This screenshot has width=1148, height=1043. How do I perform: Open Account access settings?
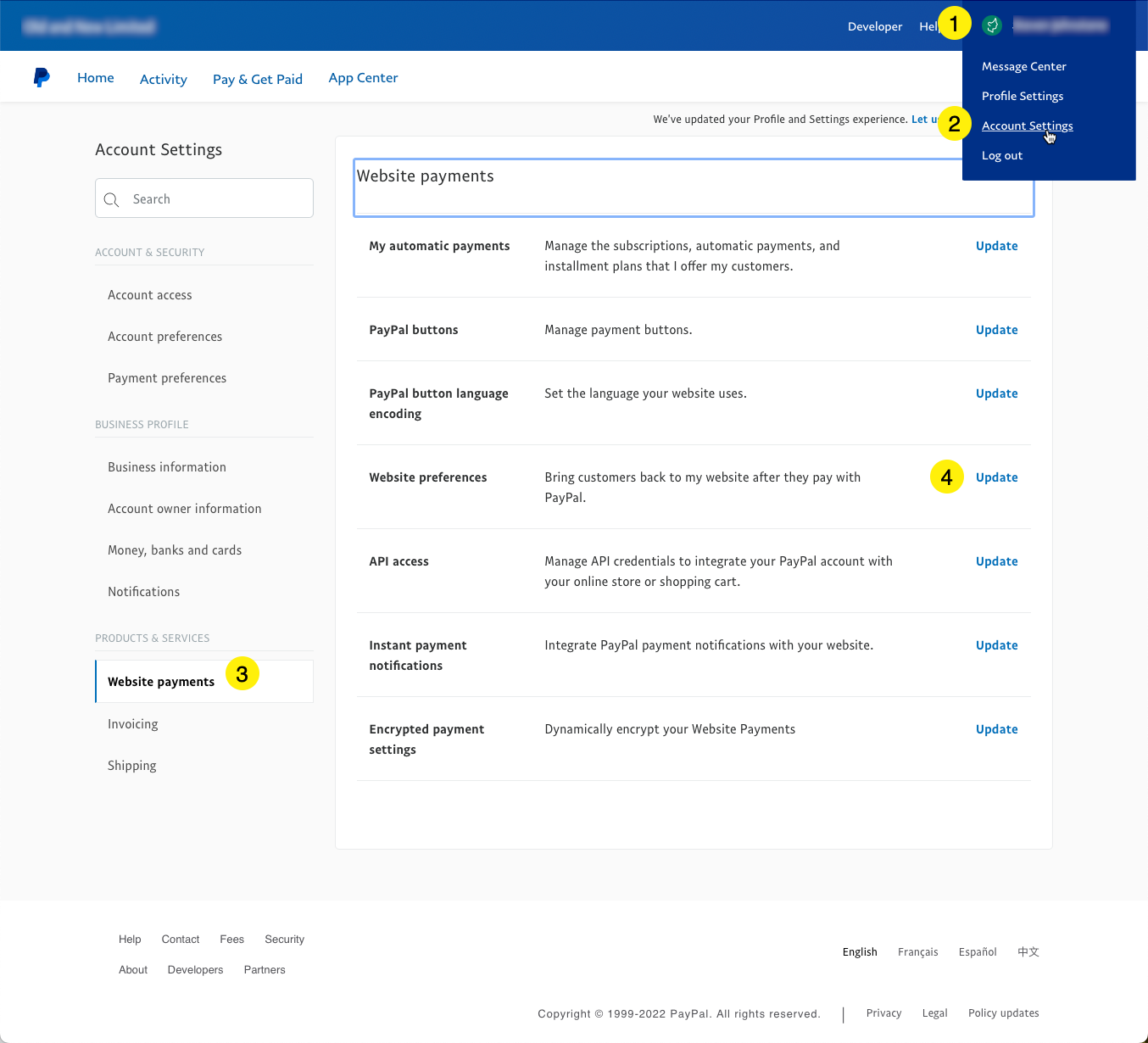coord(150,295)
